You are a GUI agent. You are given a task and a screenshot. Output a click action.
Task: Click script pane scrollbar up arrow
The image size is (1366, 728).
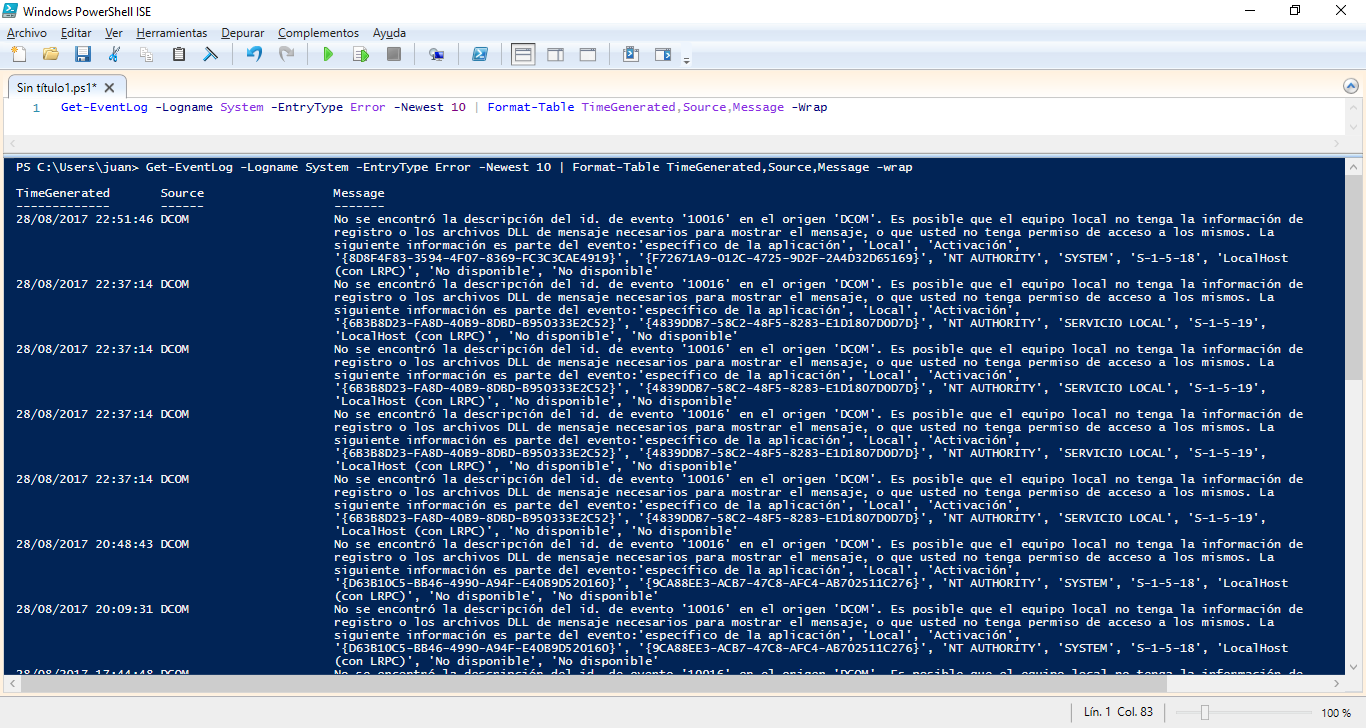tap(1353, 107)
